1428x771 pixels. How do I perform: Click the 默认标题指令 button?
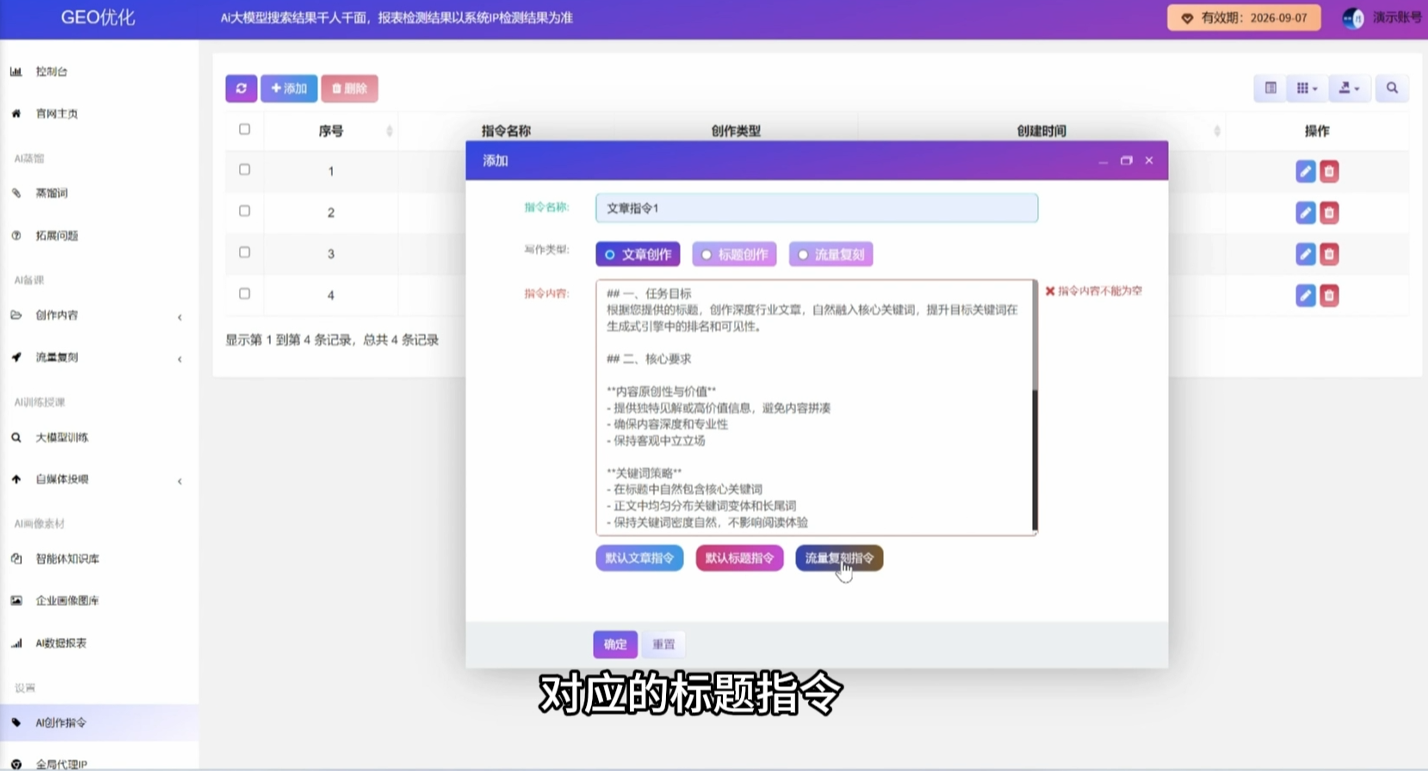[x=738, y=558]
